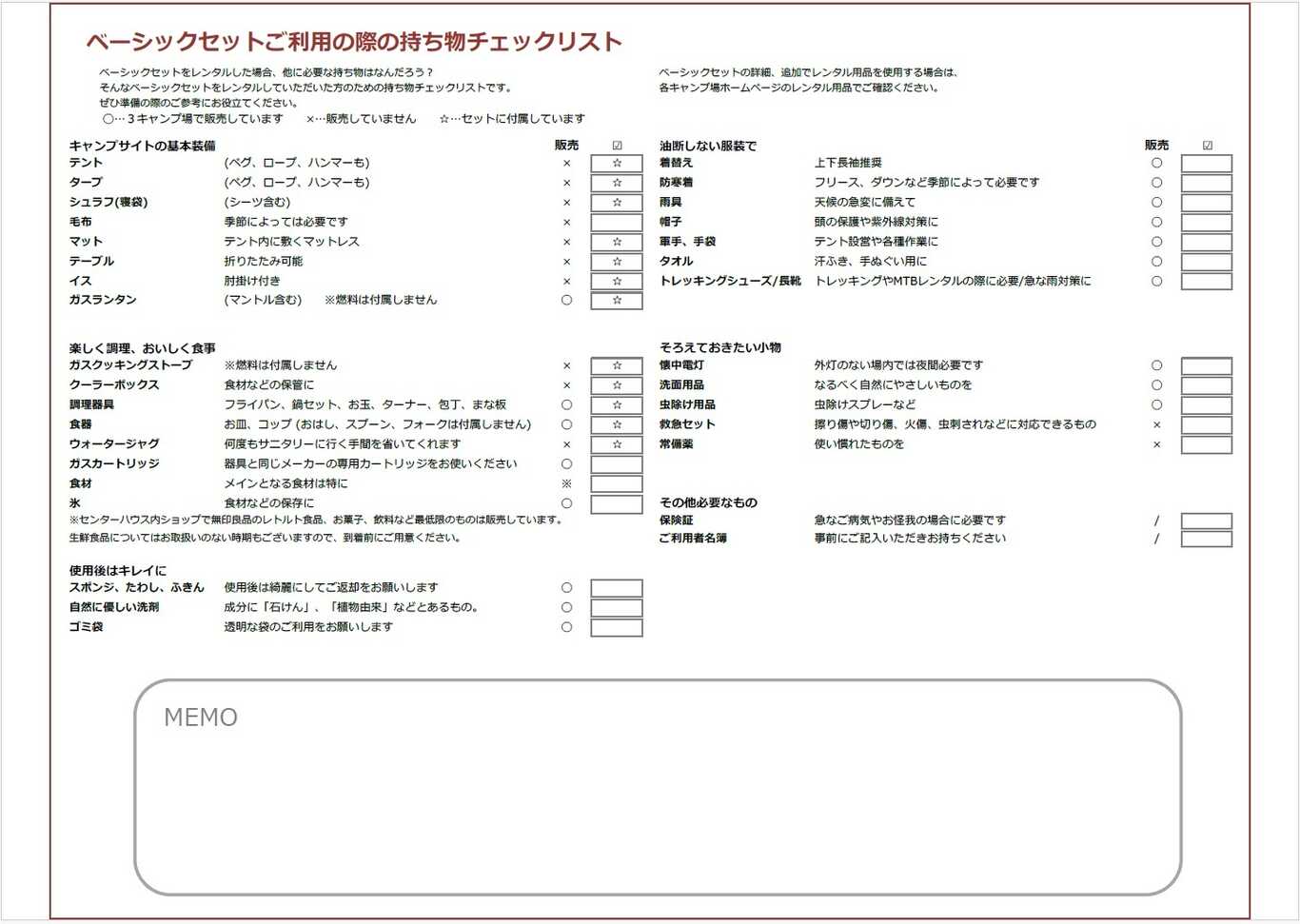Click the checkmark icon above the テント column
This screenshot has height=924, width=1300.
pyautogui.click(x=617, y=146)
